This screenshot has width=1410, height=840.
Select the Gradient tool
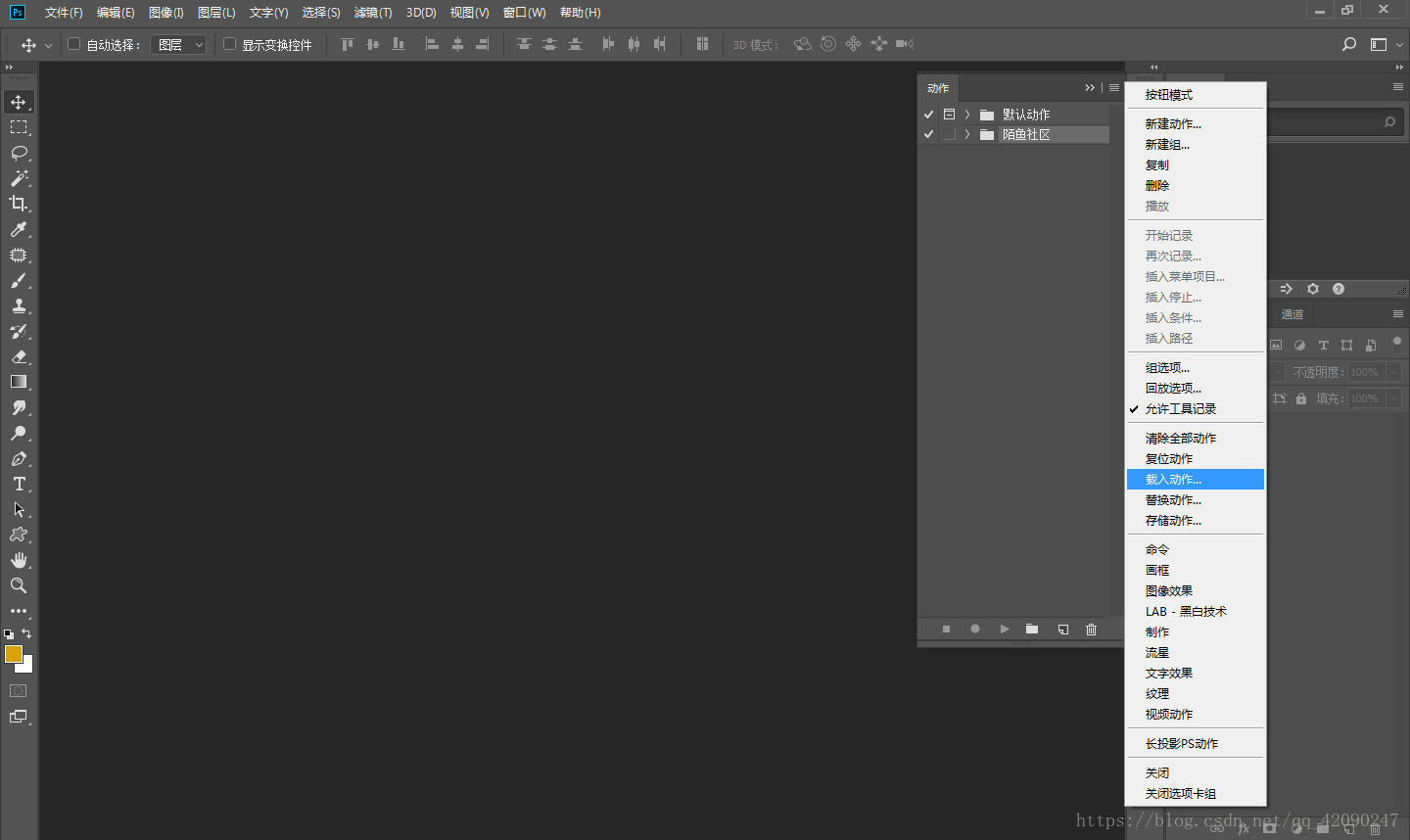19,382
